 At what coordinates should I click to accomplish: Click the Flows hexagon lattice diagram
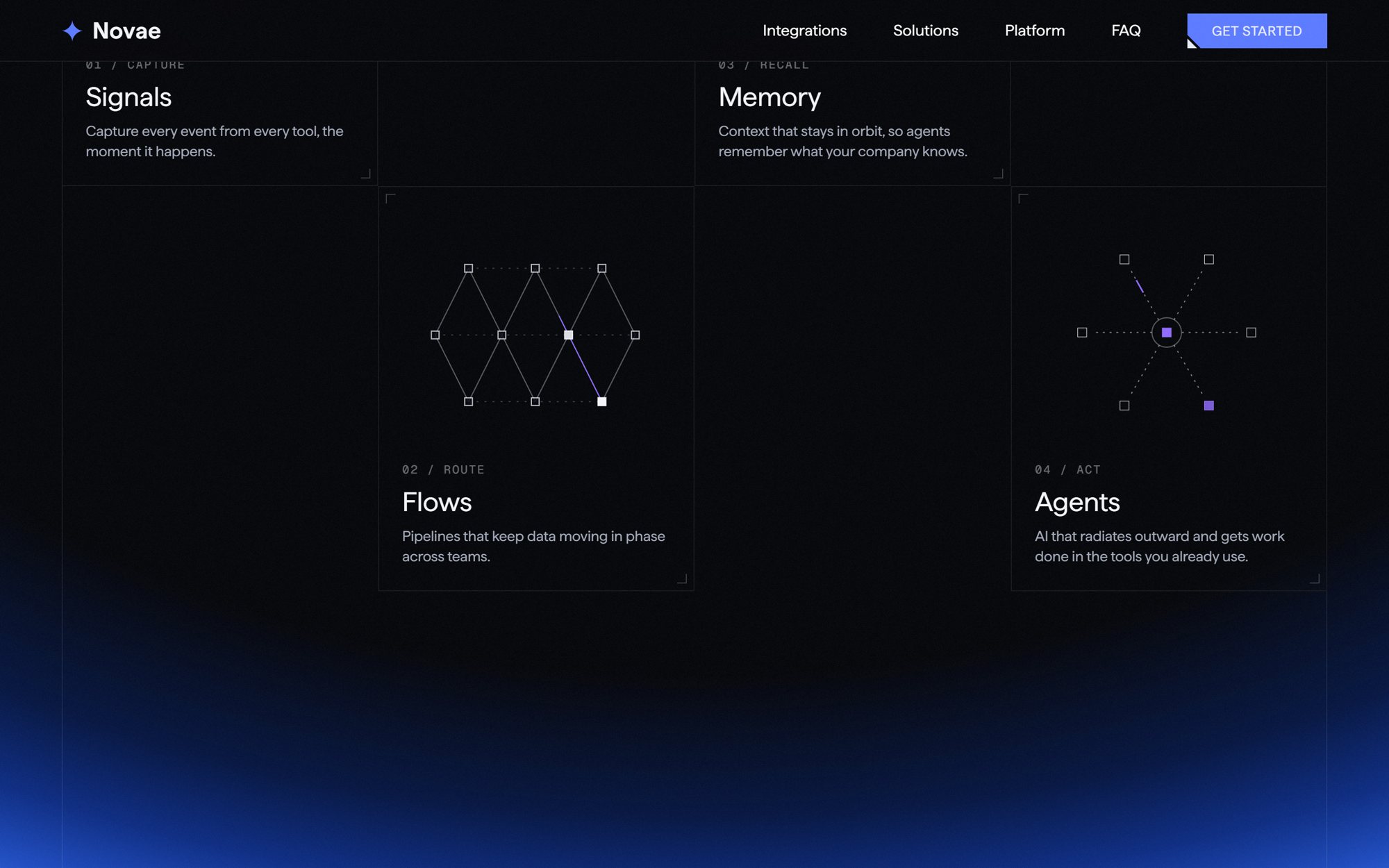535,335
